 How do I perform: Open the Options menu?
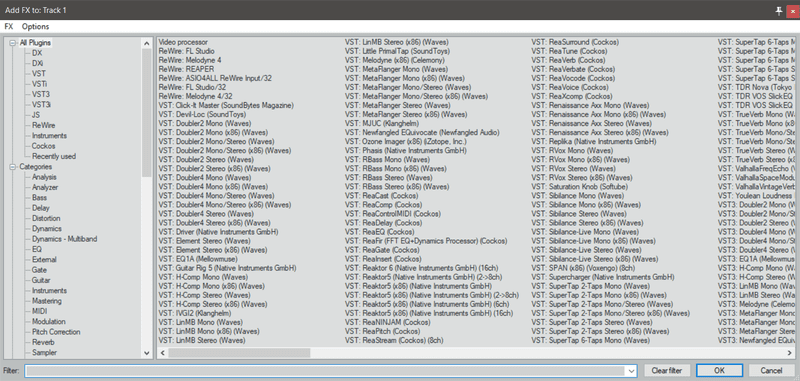point(35,27)
